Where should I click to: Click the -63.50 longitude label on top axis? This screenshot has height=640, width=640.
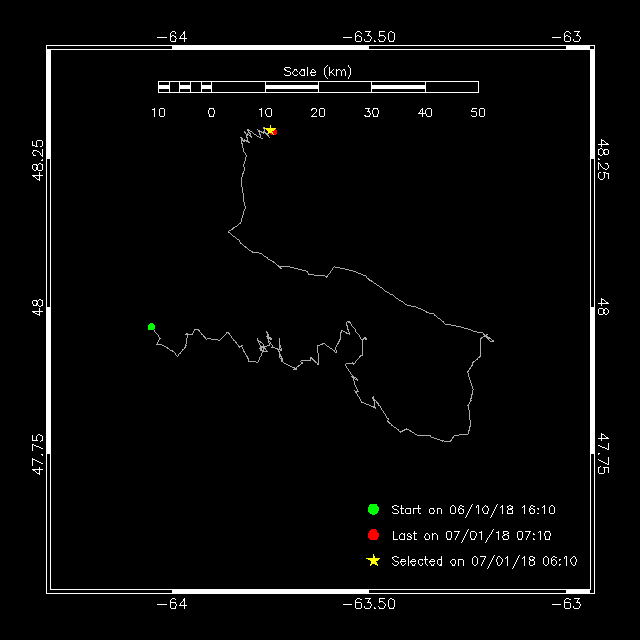point(369,37)
